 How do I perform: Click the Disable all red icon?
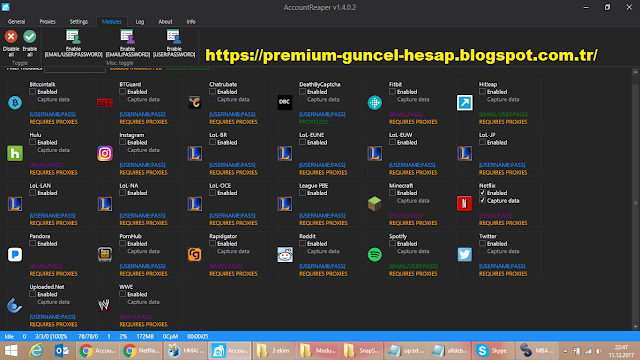[x=11, y=37]
